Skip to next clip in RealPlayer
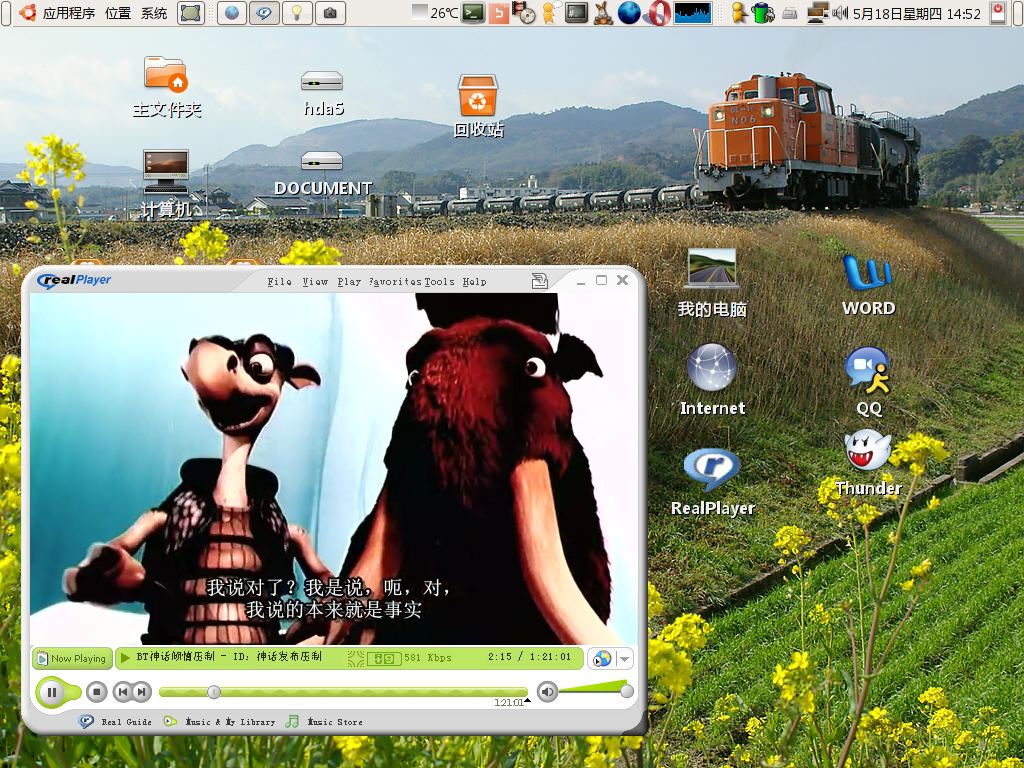Viewport: 1024px width, 768px height. click(x=142, y=692)
